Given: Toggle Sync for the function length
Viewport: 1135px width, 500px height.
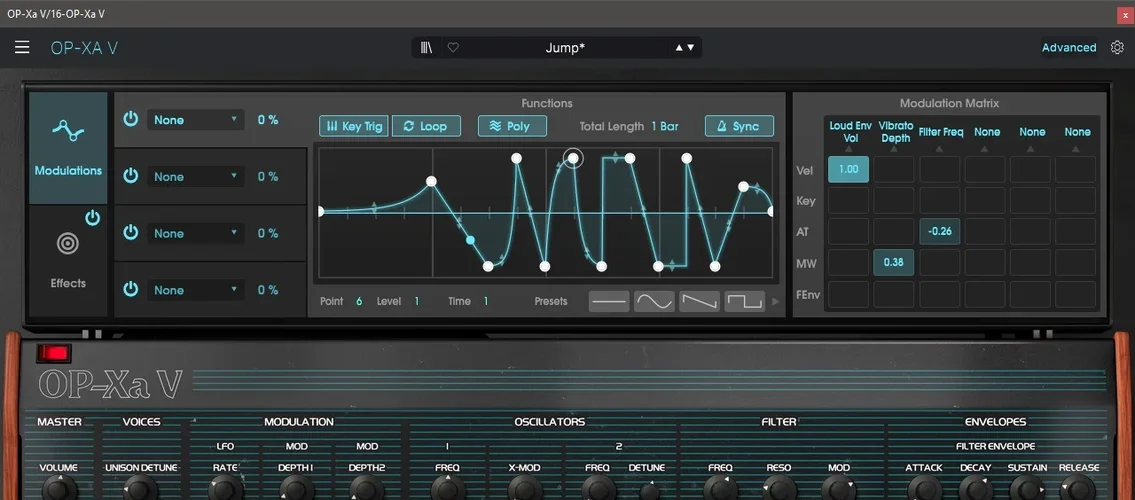Looking at the screenshot, I should [x=739, y=126].
